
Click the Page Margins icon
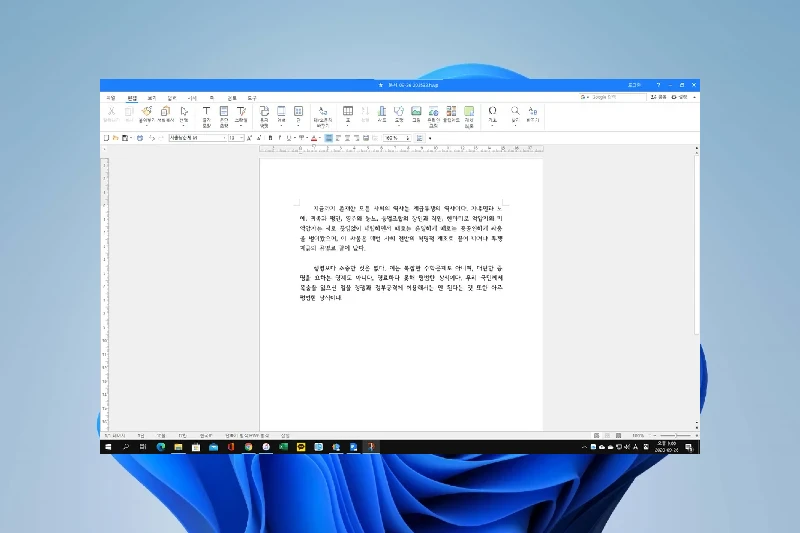pos(281,111)
